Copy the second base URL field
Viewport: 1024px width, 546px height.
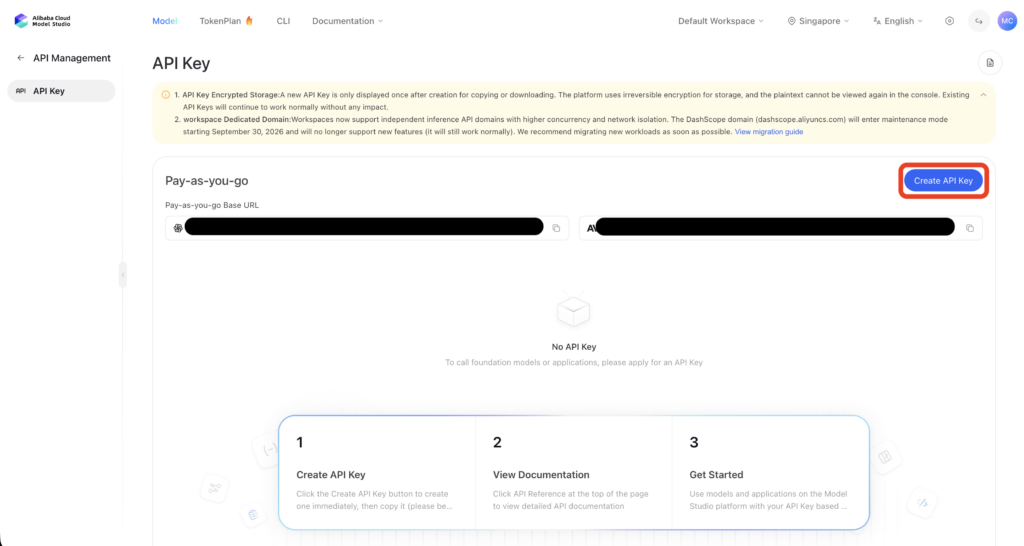coord(970,229)
